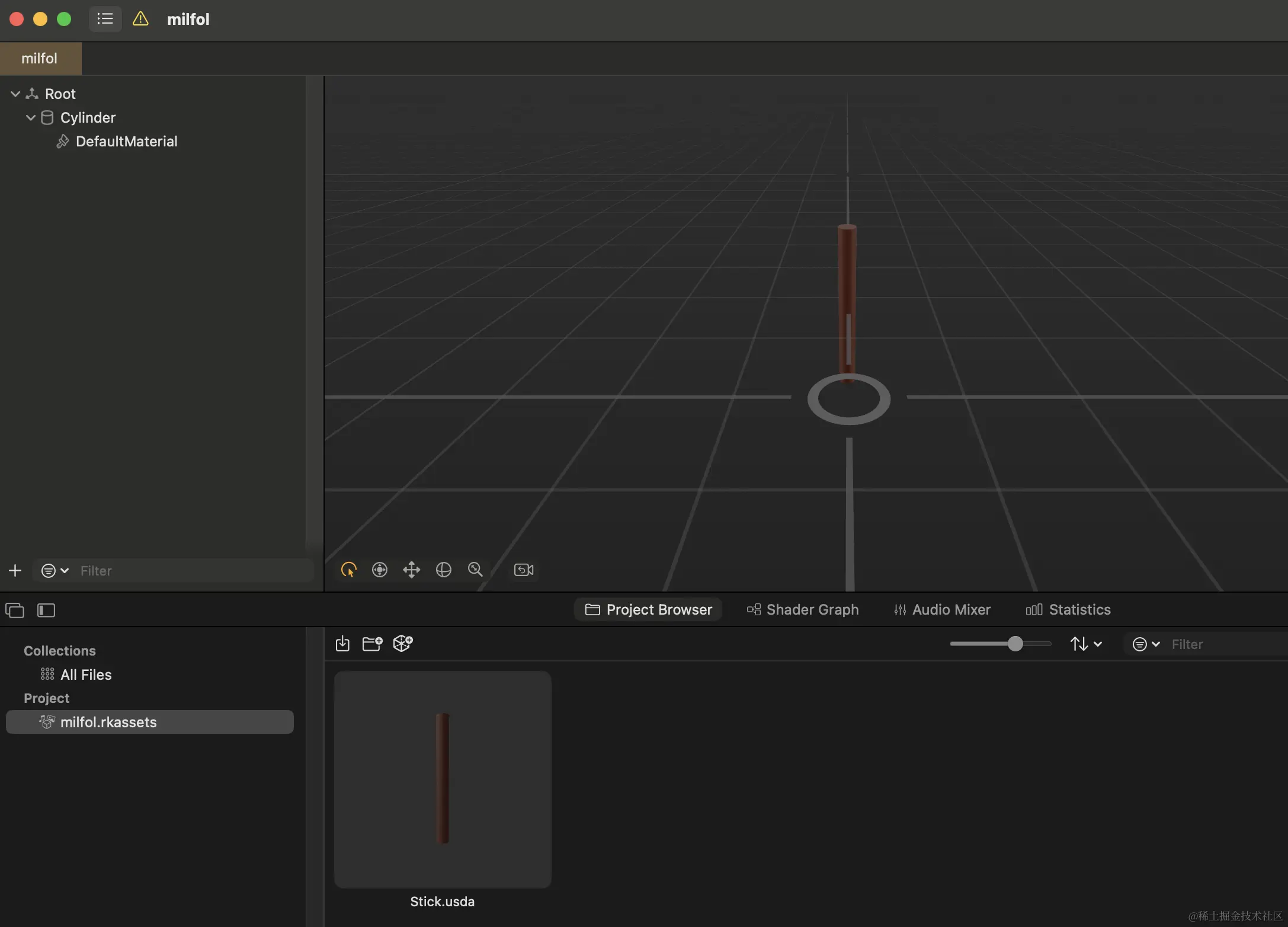Toggle the hierarchy list panel button
The image size is (1288, 927).
pyautogui.click(x=105, y=19)
